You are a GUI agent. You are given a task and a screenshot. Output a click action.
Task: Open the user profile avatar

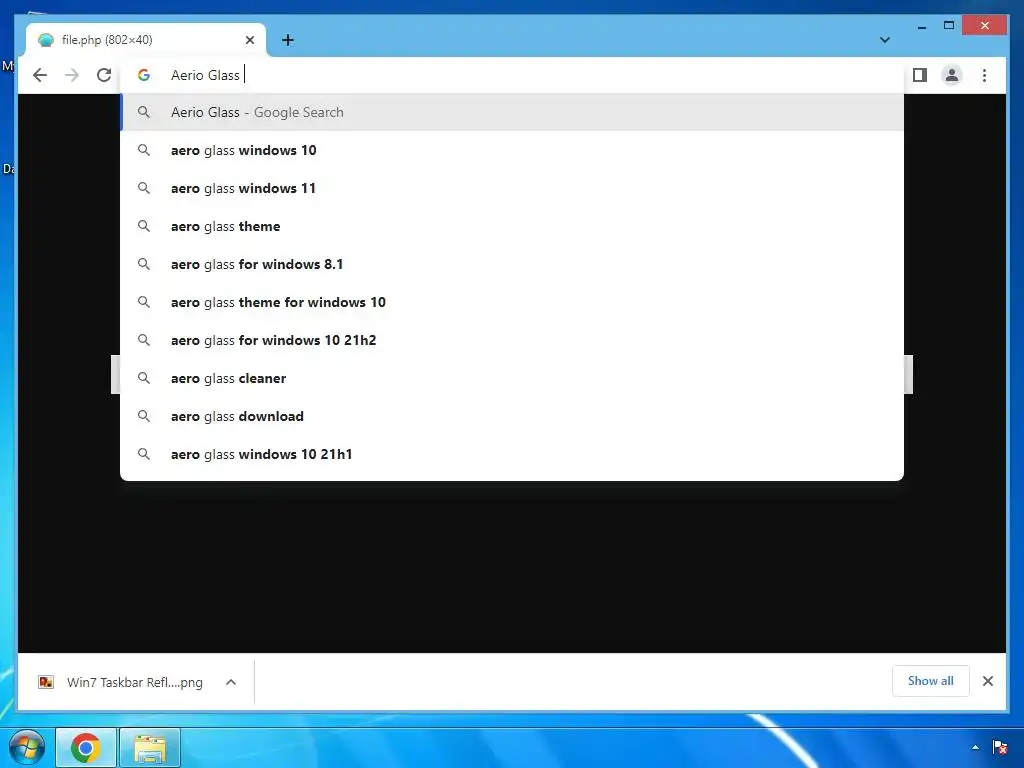(x=952, y=75)
